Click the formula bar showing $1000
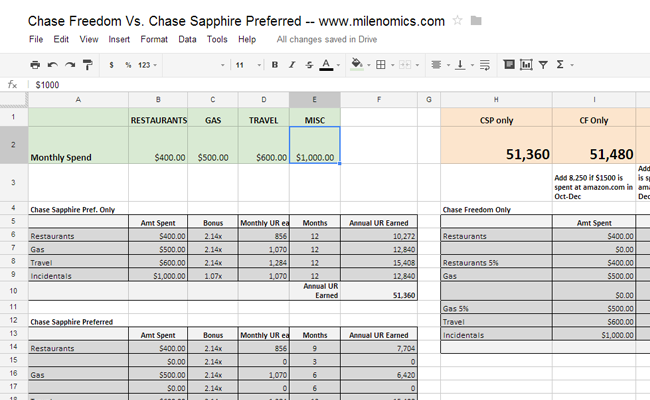 (340, 85)
